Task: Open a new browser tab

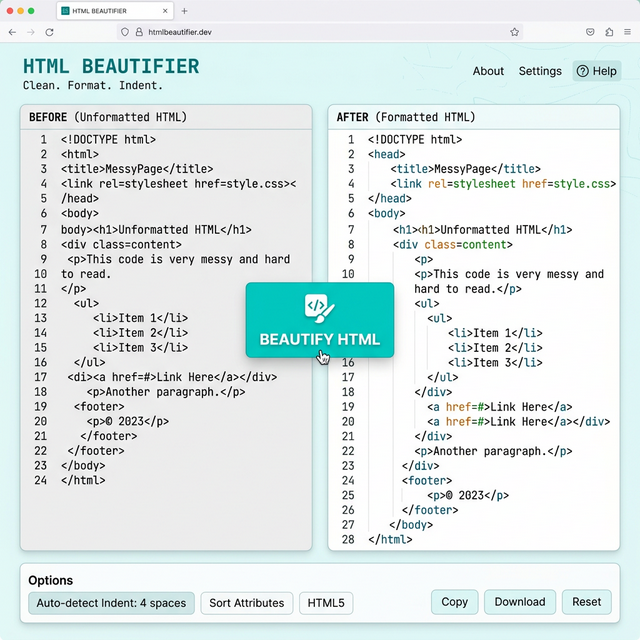Action: [184, 11]
